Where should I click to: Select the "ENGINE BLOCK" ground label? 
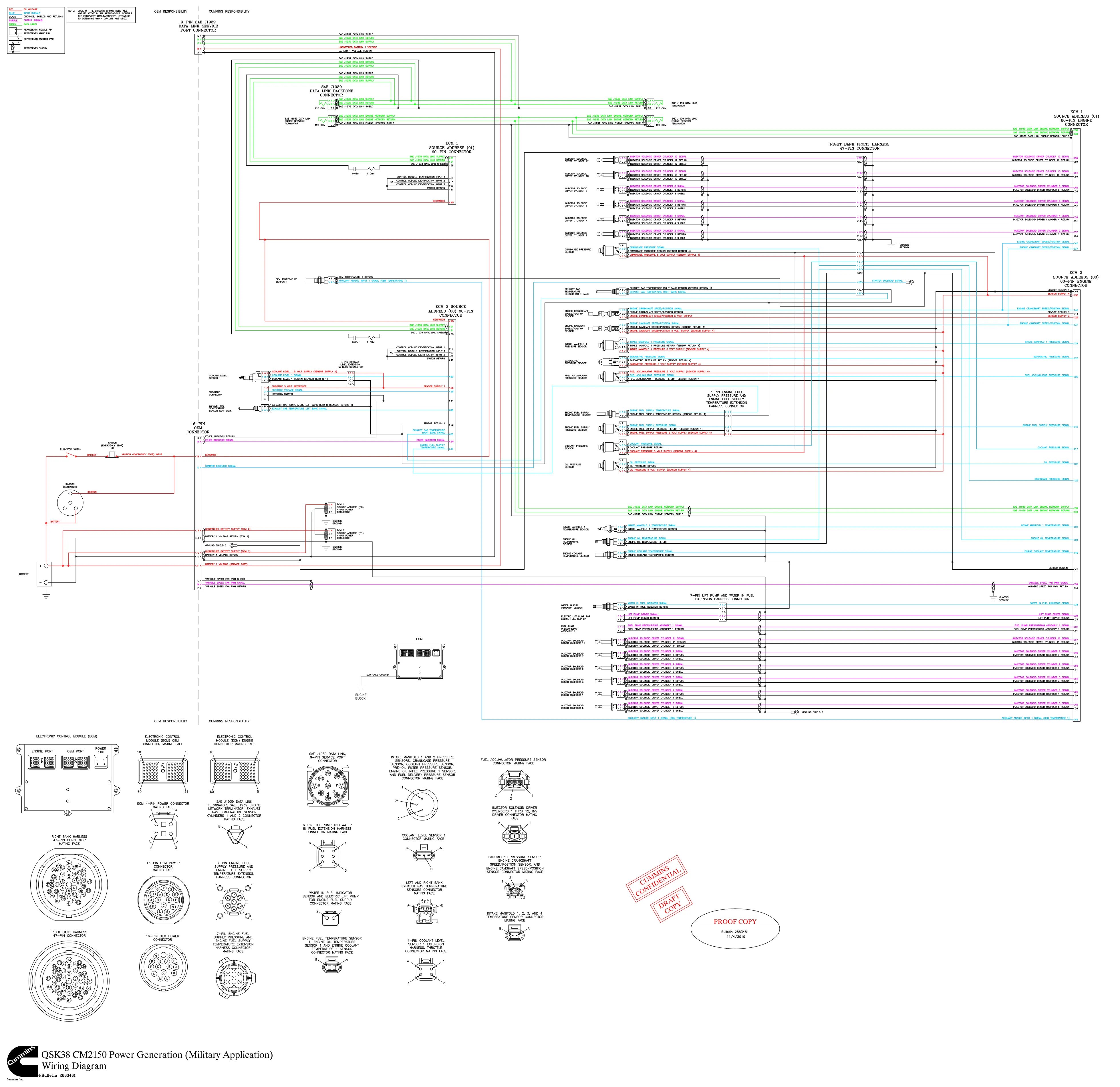361,697
